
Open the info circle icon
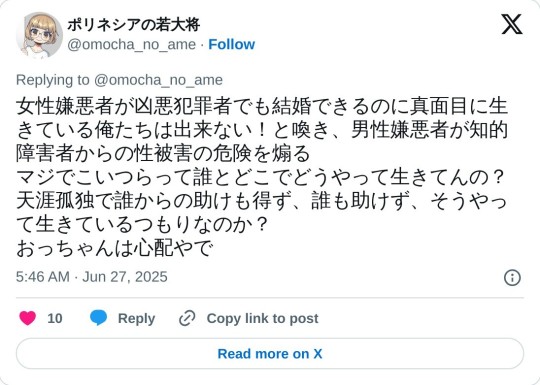[512, 278]
